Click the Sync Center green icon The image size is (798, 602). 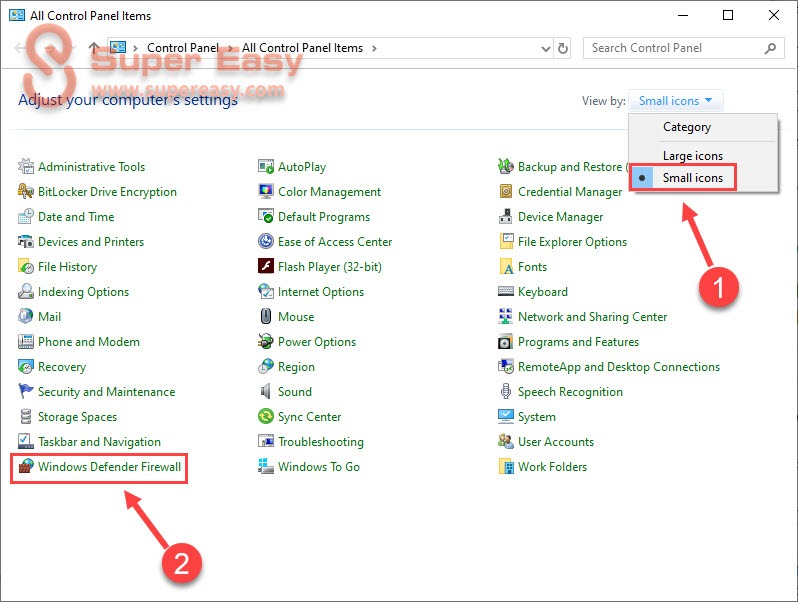pos(266,416)
